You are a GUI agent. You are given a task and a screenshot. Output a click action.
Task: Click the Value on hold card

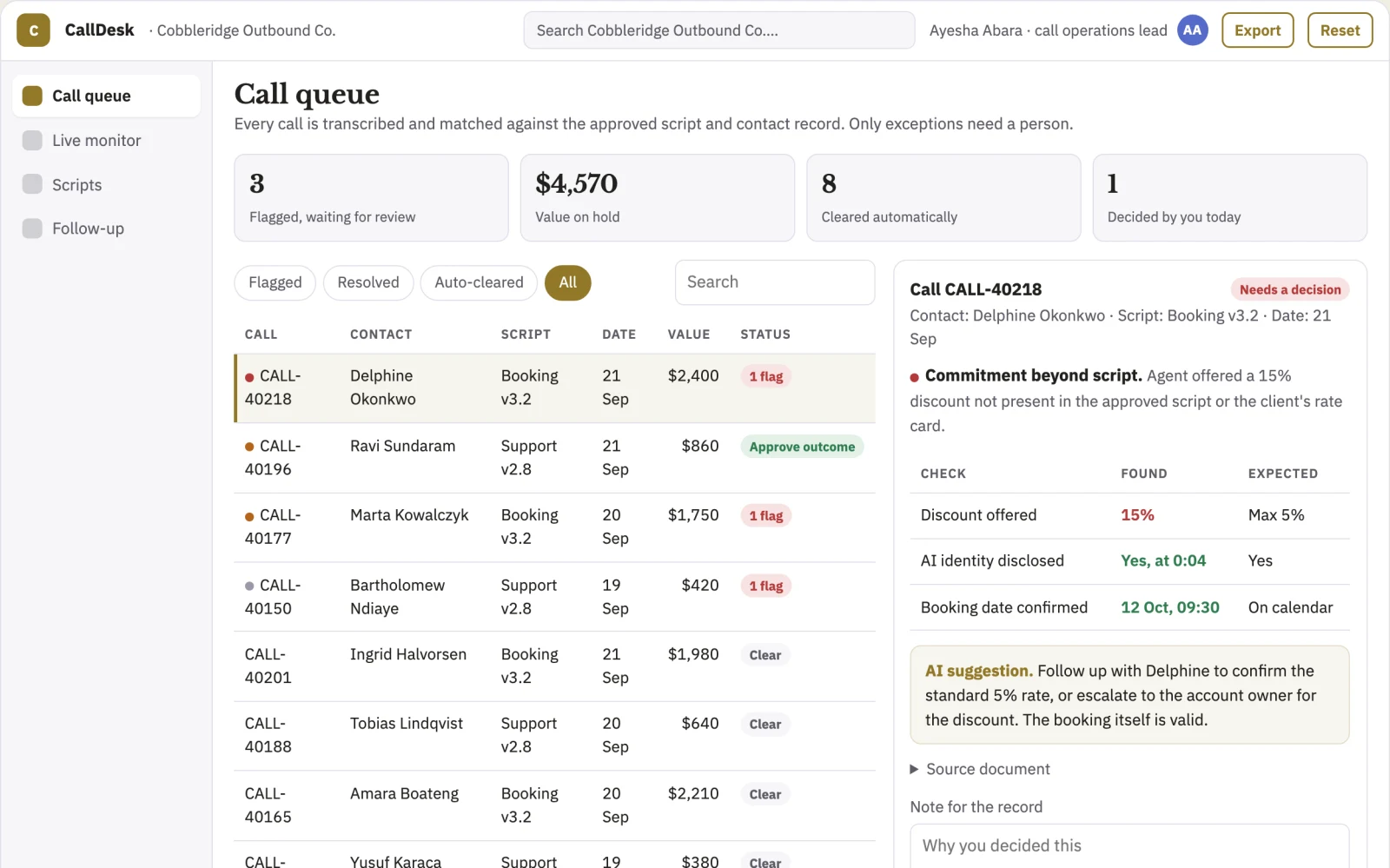coord(658,198)
